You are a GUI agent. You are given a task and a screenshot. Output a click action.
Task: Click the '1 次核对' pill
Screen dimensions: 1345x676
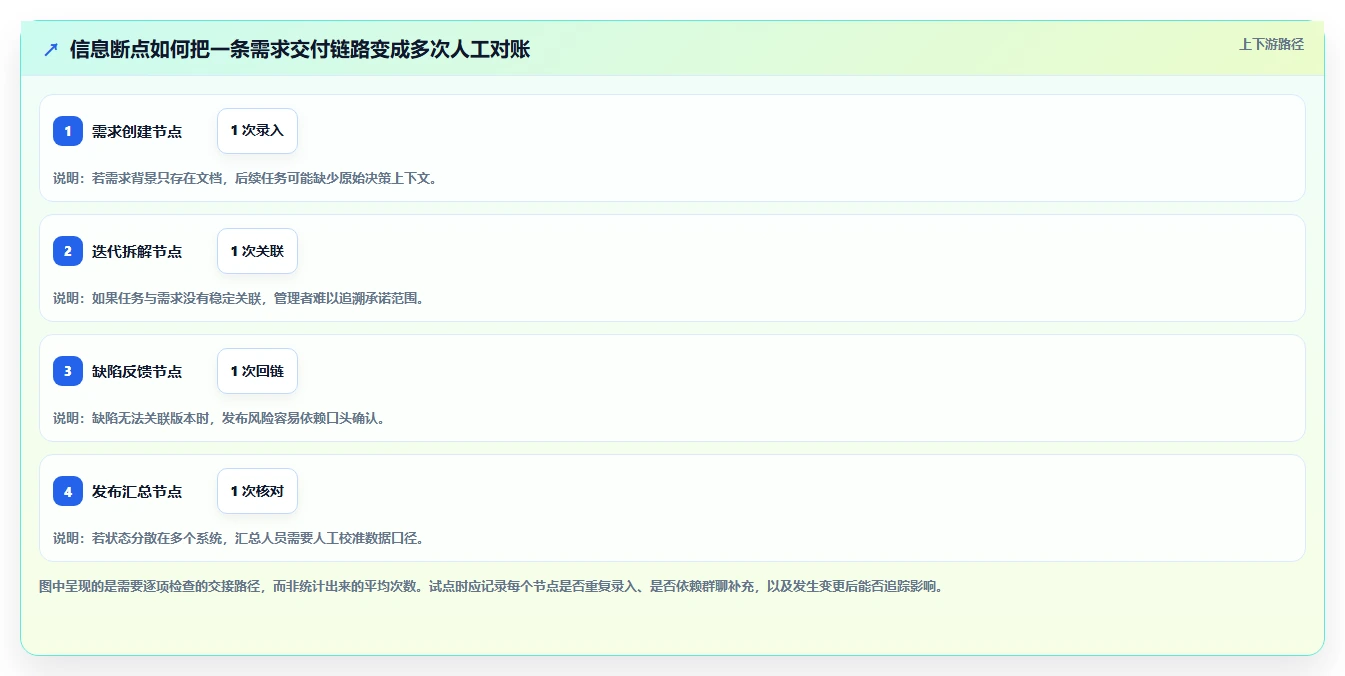pos(257,491)
